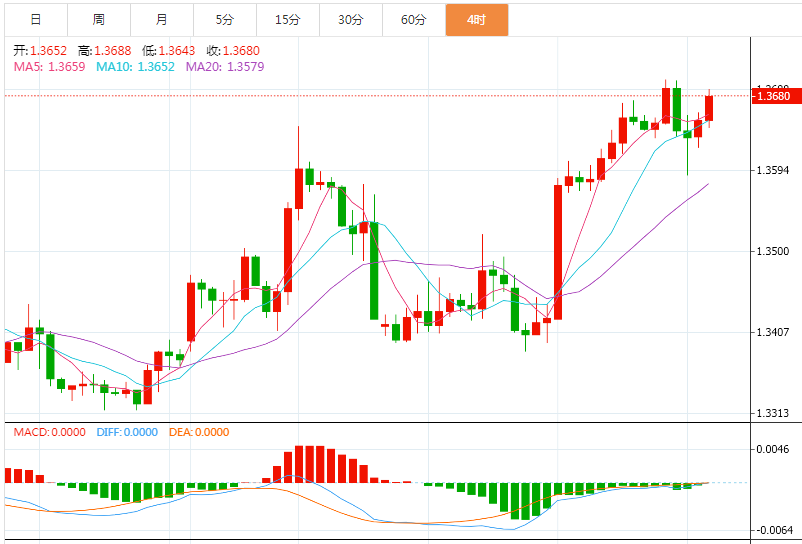Image resolution: width=802 pixels, height=544 pixels.
Task: Click the 1.3313 price axis label
Action: 772,413
